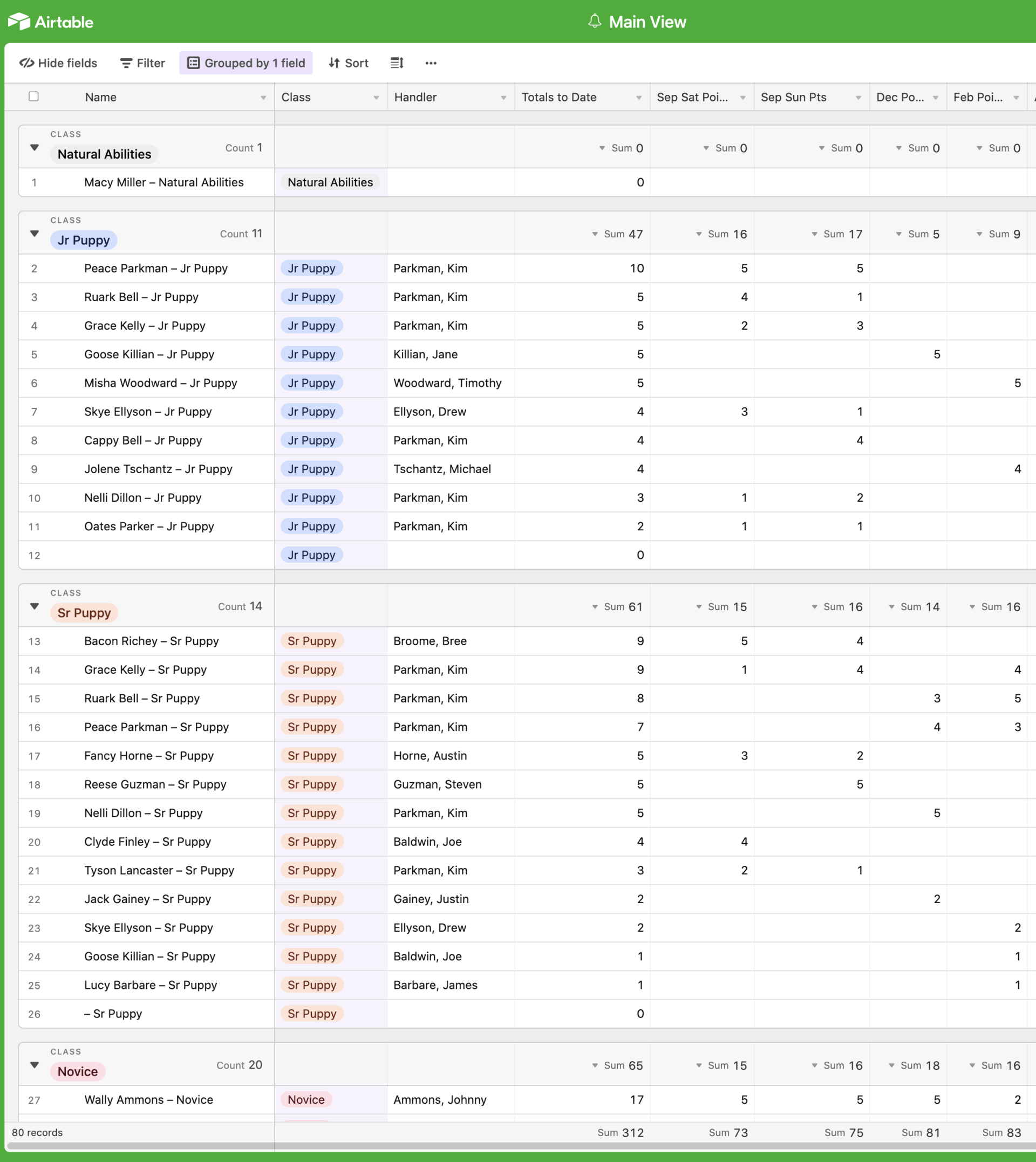Click handler cell Barbare, James
The height and width of the screenshot is (1162, 1036).
coord(435,985)
